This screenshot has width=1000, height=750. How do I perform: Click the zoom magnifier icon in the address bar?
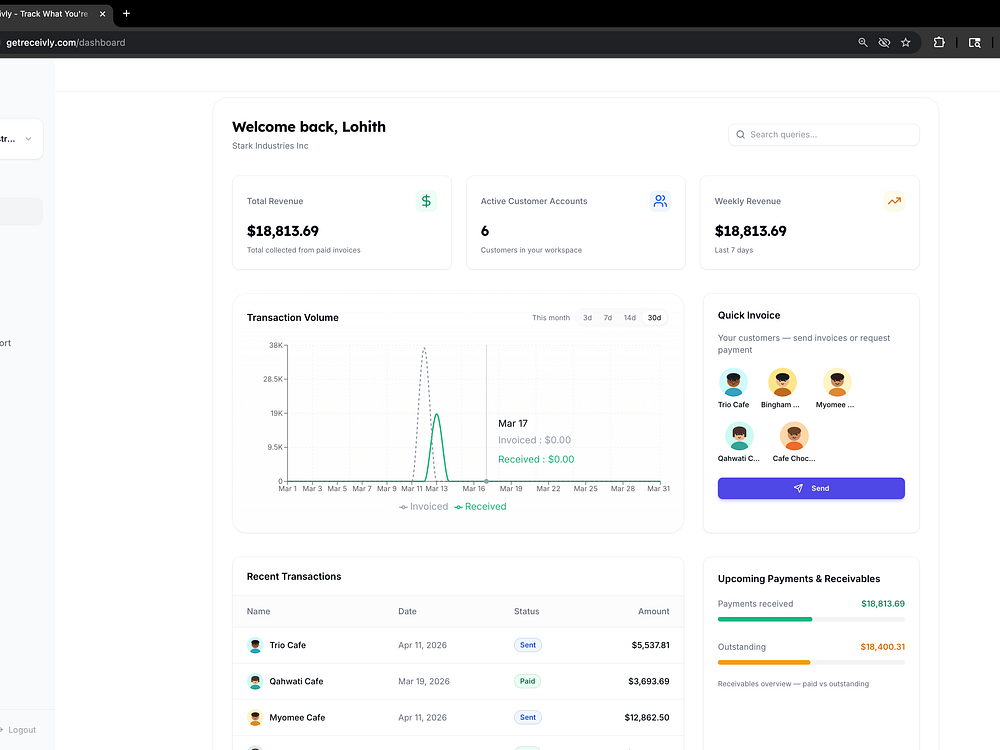tap(863, 43)
